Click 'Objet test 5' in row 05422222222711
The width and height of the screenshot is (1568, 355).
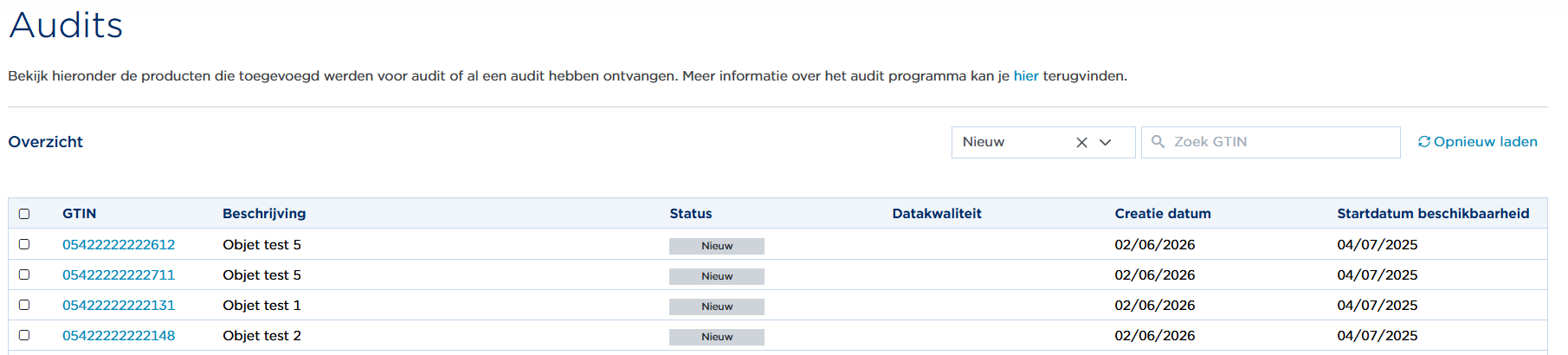point(261,275)
